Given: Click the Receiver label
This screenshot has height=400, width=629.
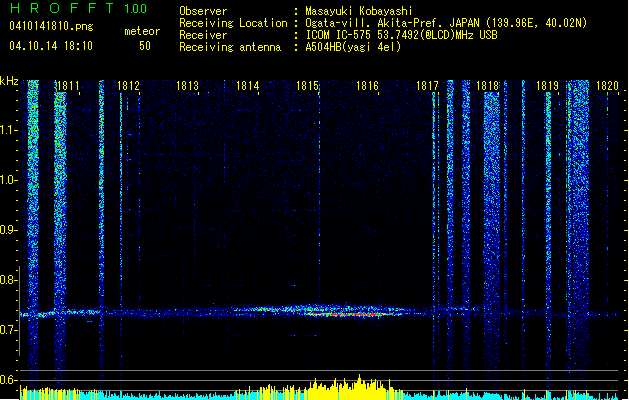Looking at the screenshot, I should point(203,35).
